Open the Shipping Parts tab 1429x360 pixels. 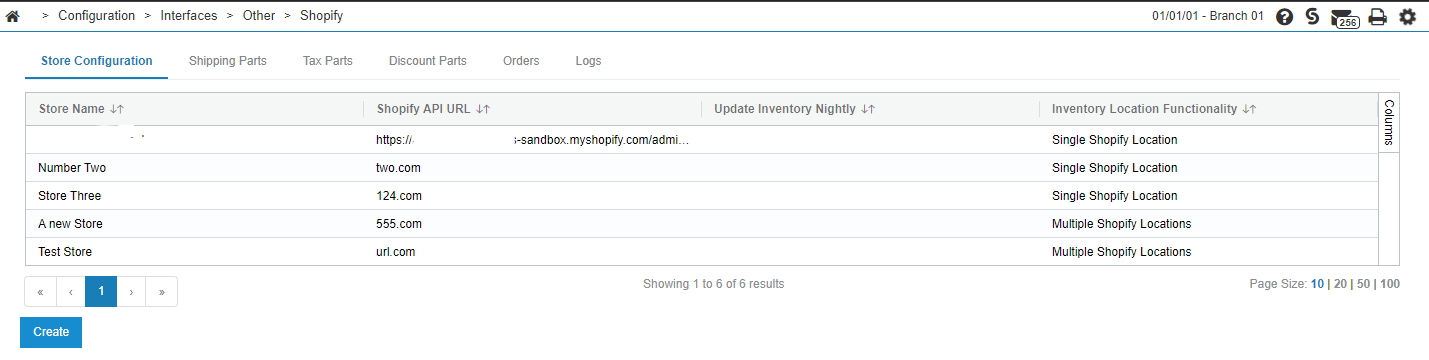pyautogui.click(x=228, y=61)
